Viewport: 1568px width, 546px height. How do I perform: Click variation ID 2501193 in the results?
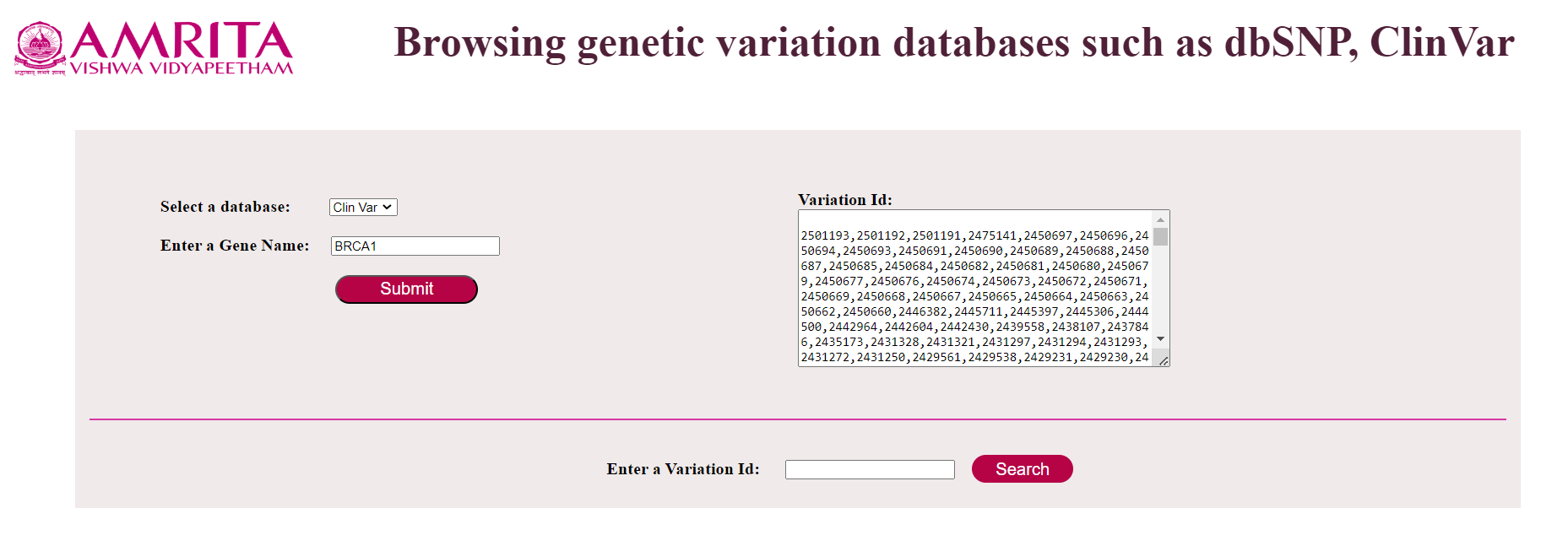[825, 236]
